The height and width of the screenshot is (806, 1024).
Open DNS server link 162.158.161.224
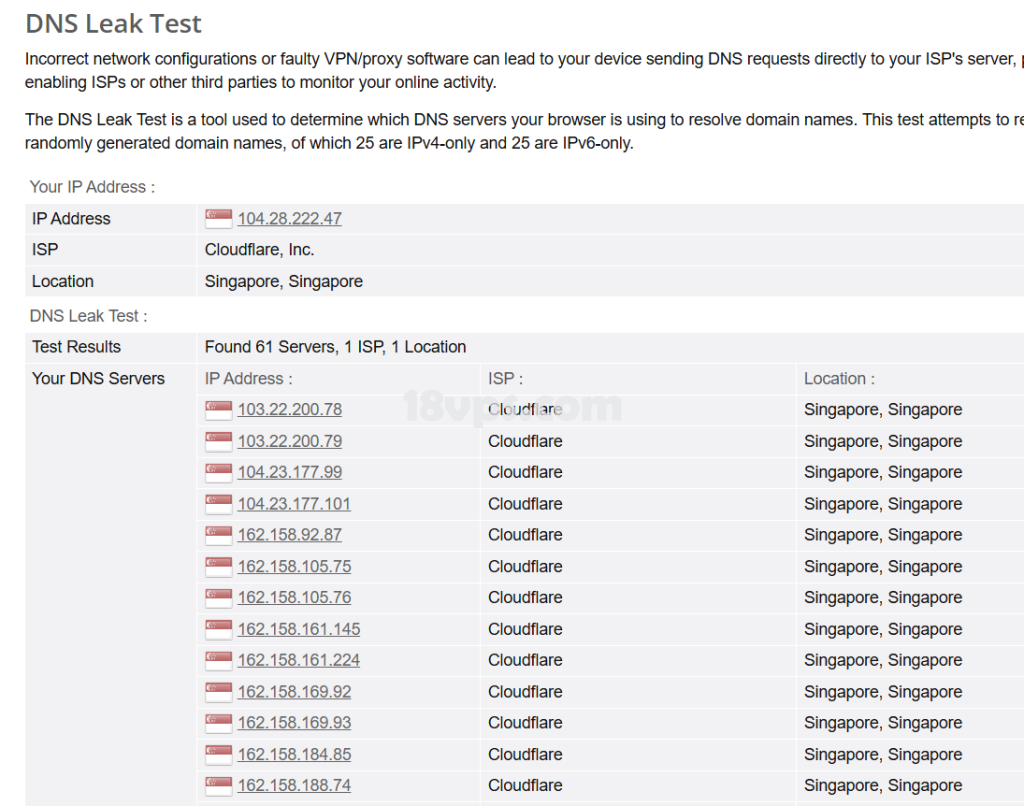[298, 660]
